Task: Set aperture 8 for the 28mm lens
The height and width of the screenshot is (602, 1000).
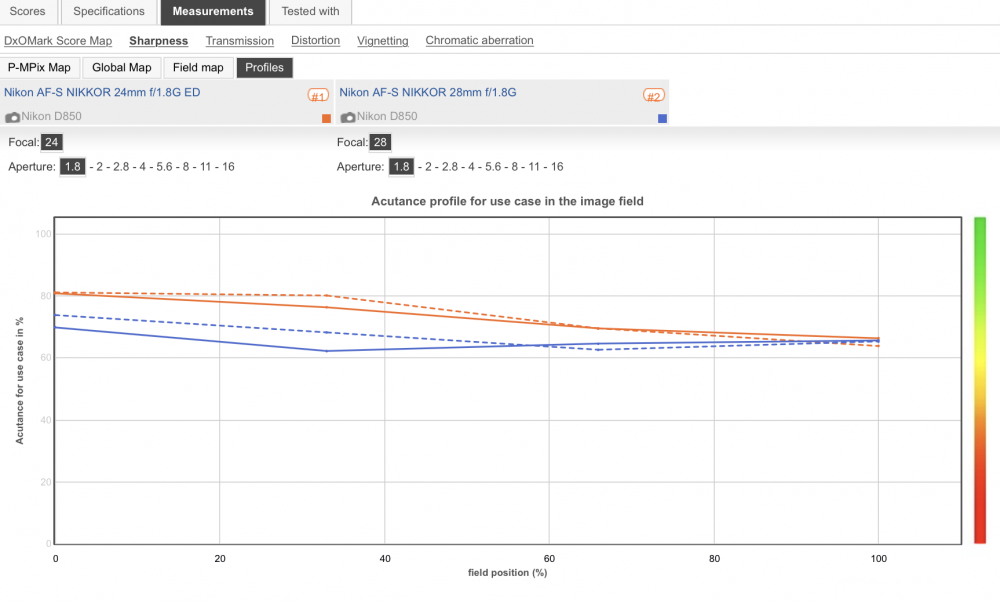Action: (515, 167)
